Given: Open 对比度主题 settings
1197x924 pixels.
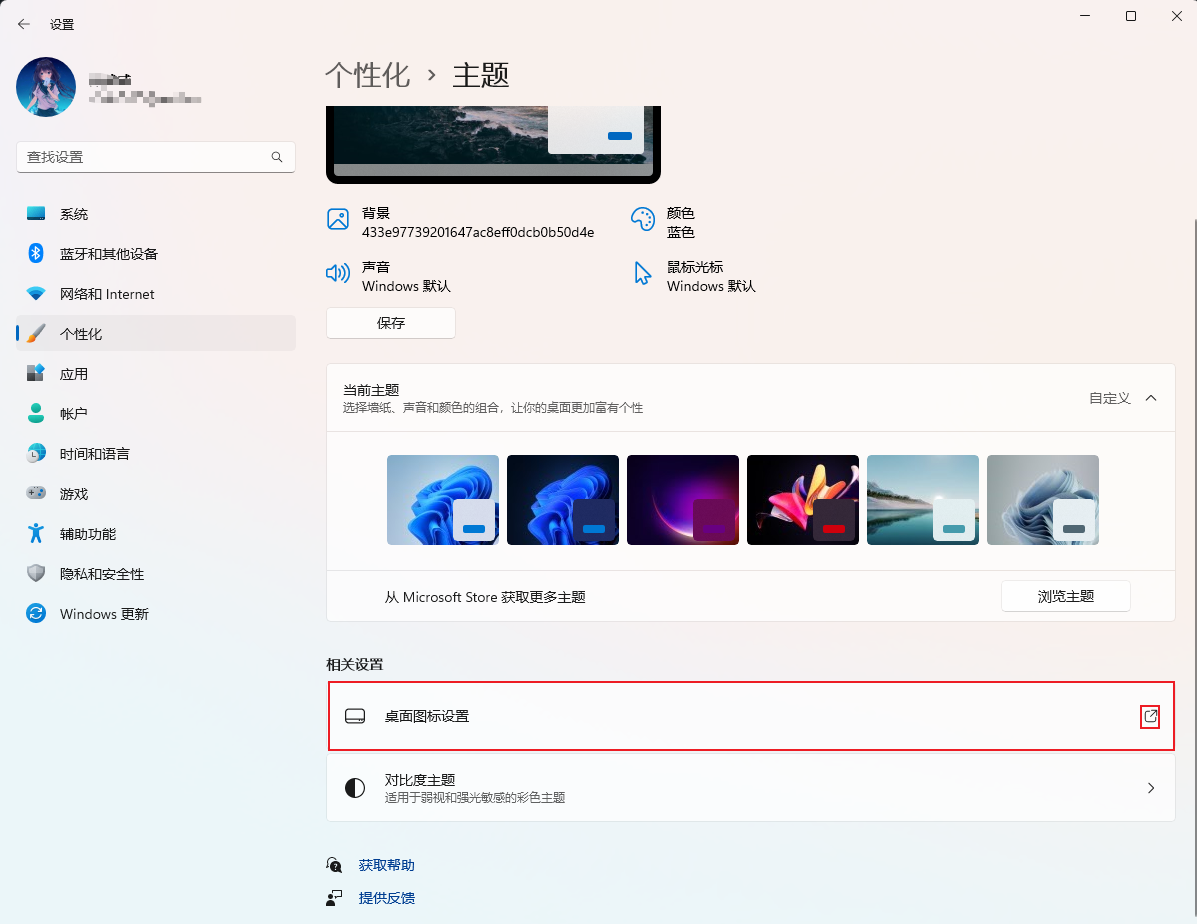Looking at the screenshot, I should [751, 788].
